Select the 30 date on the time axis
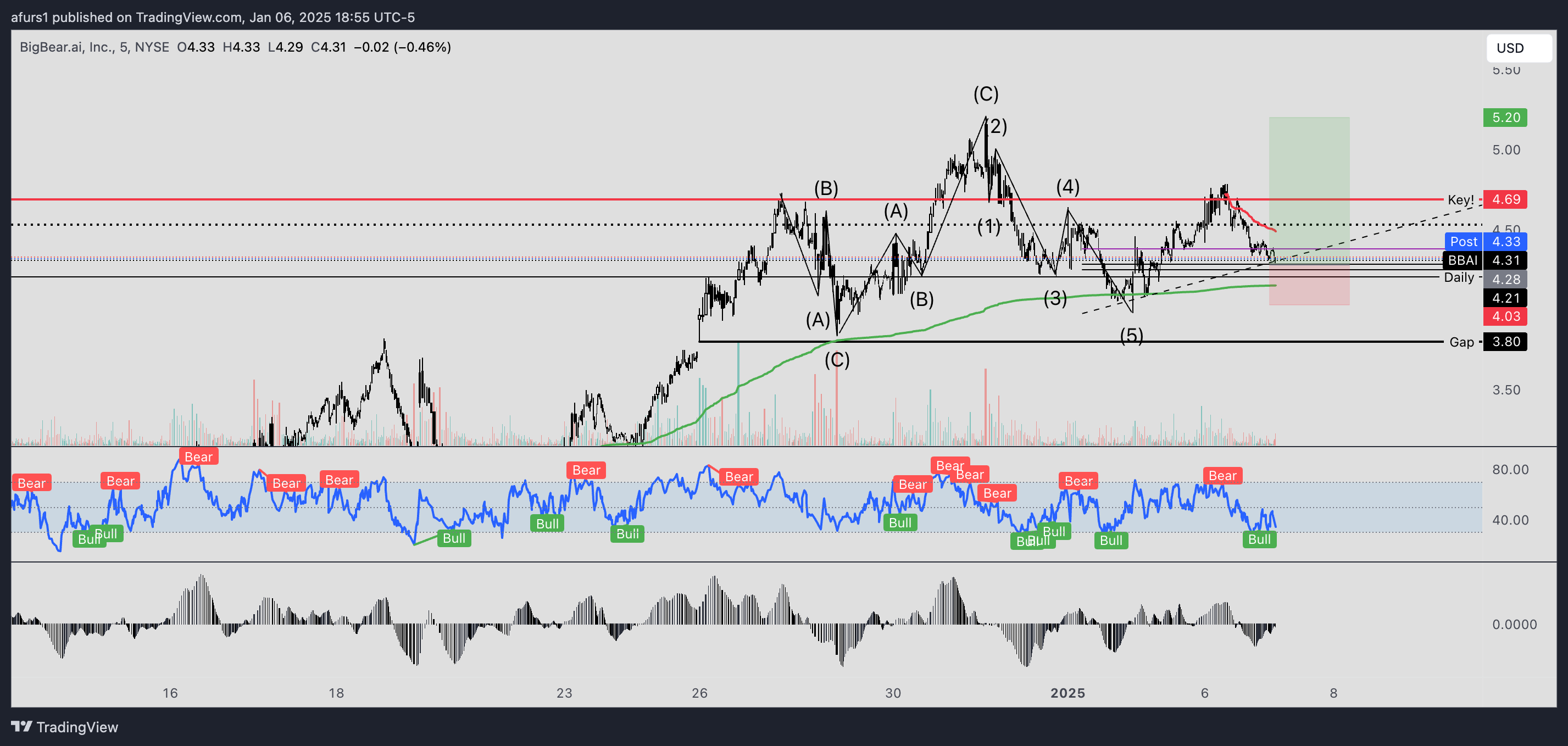 click(893, 693)
